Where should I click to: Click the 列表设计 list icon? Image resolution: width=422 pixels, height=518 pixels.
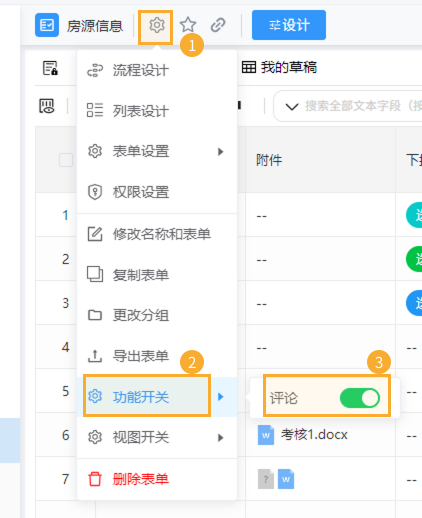click(x=95, y=110)
